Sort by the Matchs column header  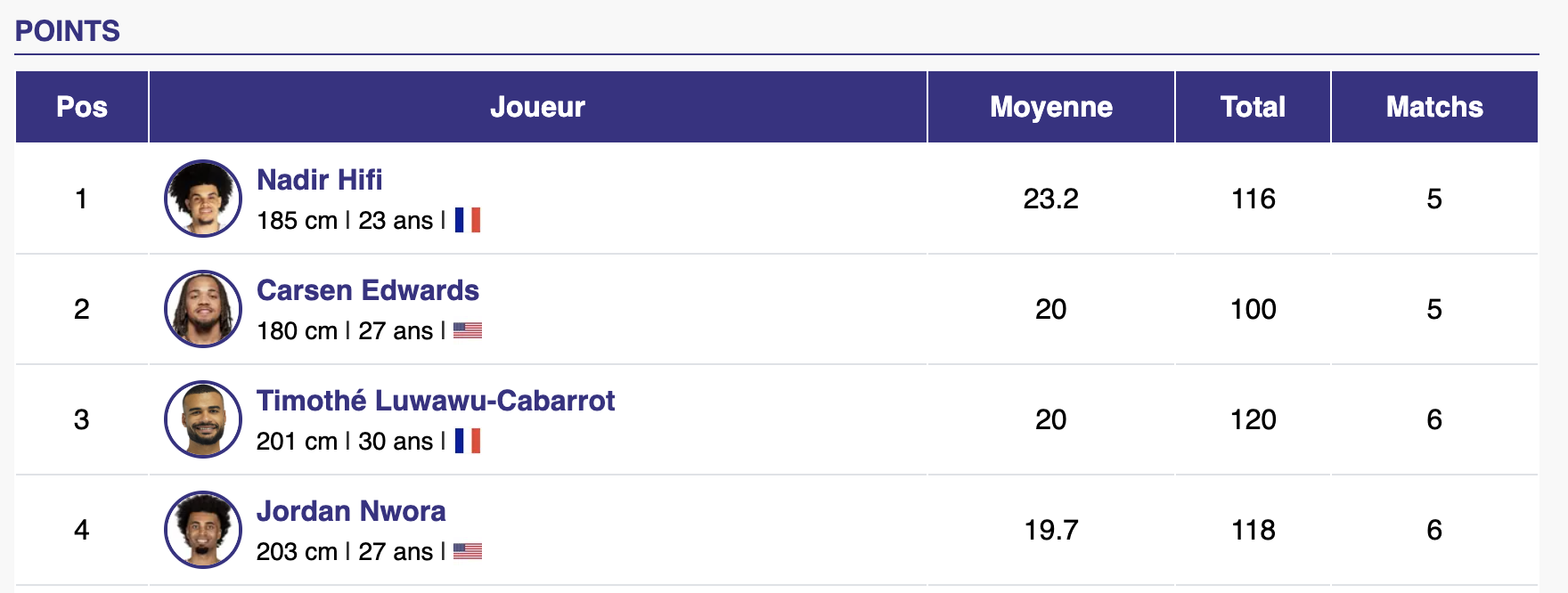1433,107
